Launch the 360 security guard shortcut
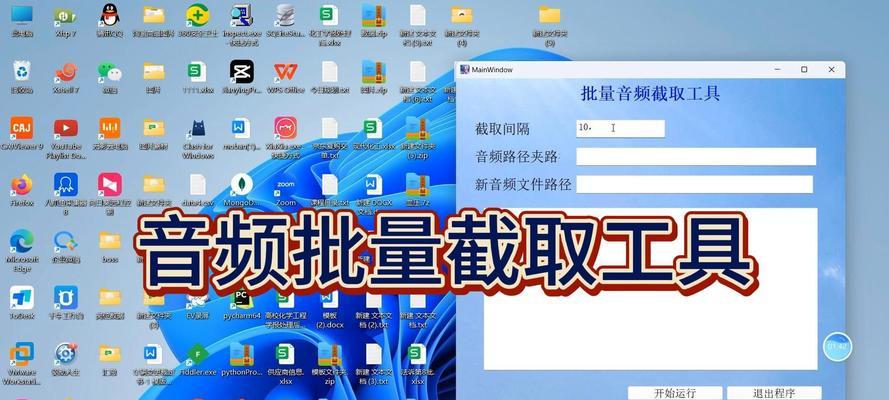 click(197, 15)
